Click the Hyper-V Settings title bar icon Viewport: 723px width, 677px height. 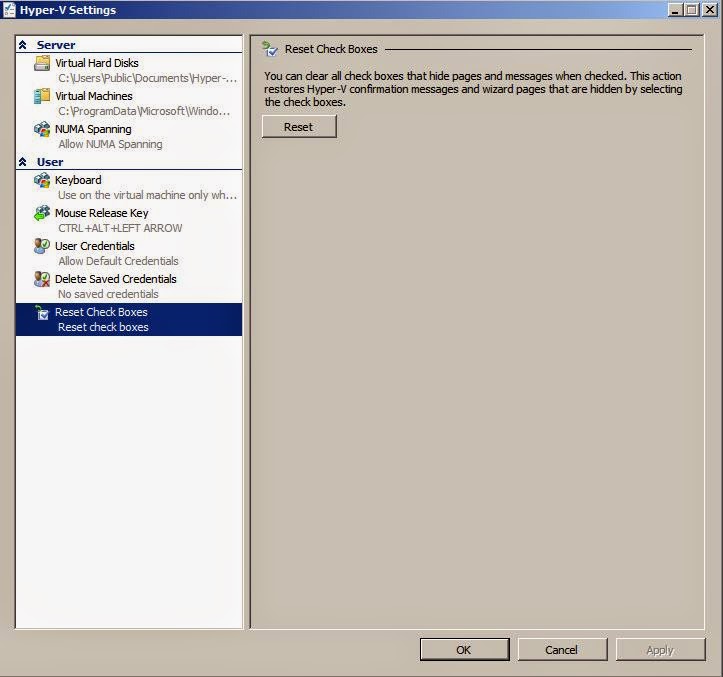pyautogui.click(x=9, y=10)
